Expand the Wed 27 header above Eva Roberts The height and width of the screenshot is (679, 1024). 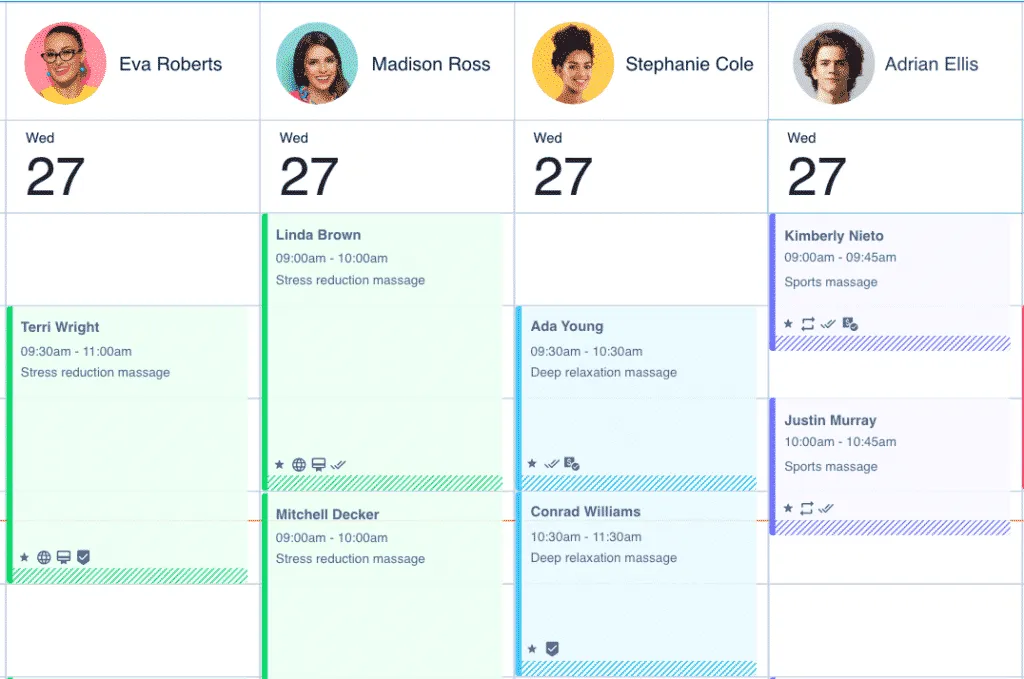[130, 165]
